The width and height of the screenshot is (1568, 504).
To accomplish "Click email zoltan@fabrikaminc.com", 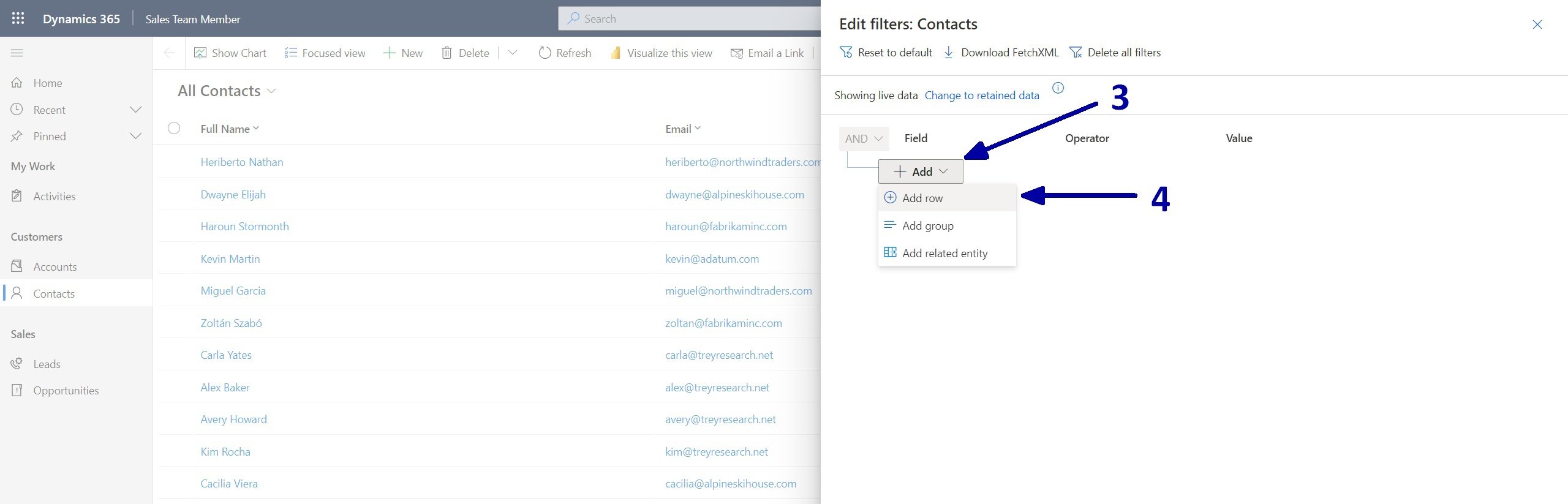I will pyautogui.click(x=723, y=323).
